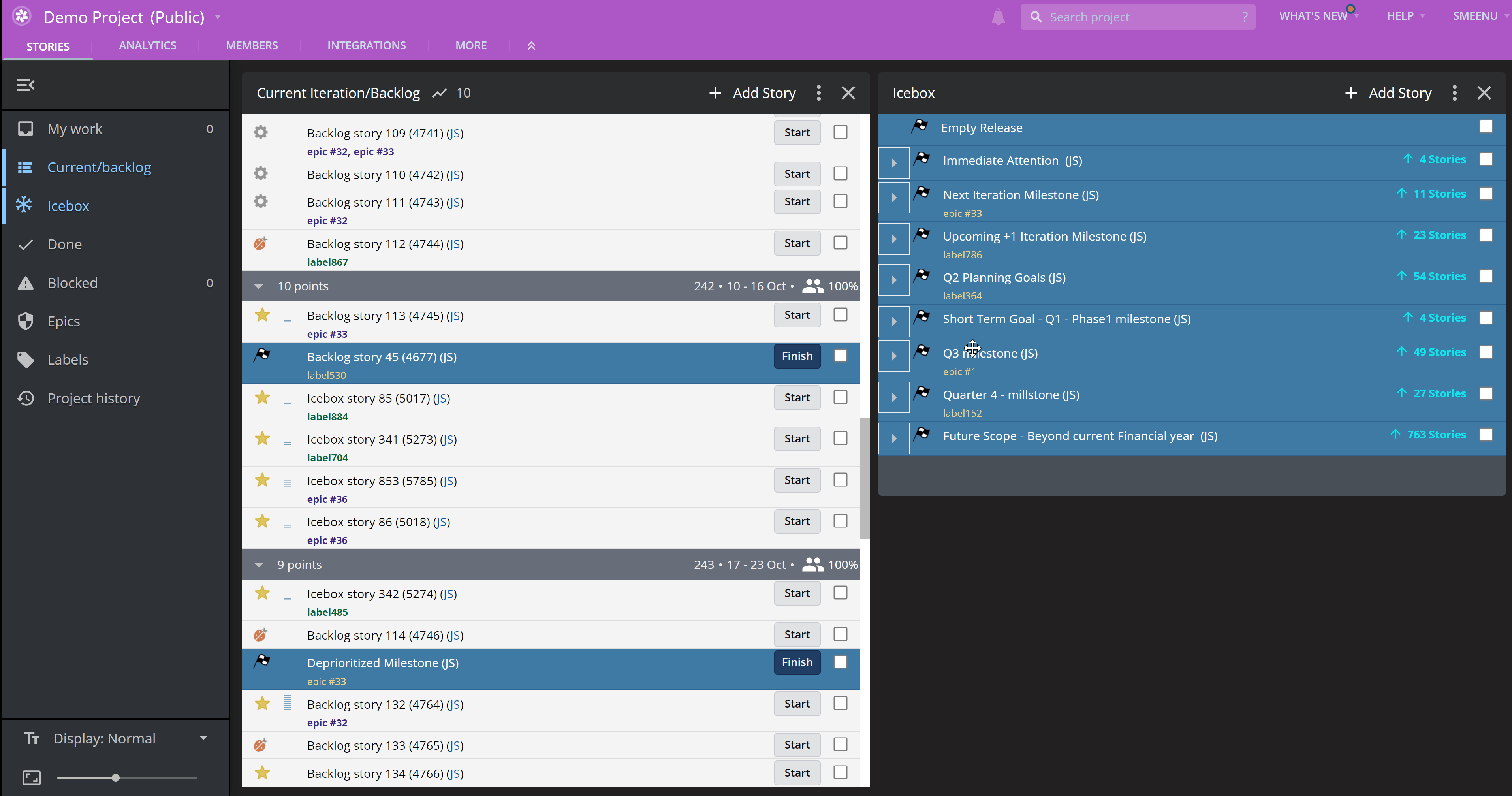Open the notifications bell
This screenshot has height=796, width=1512.
click(x=998, y=17)
